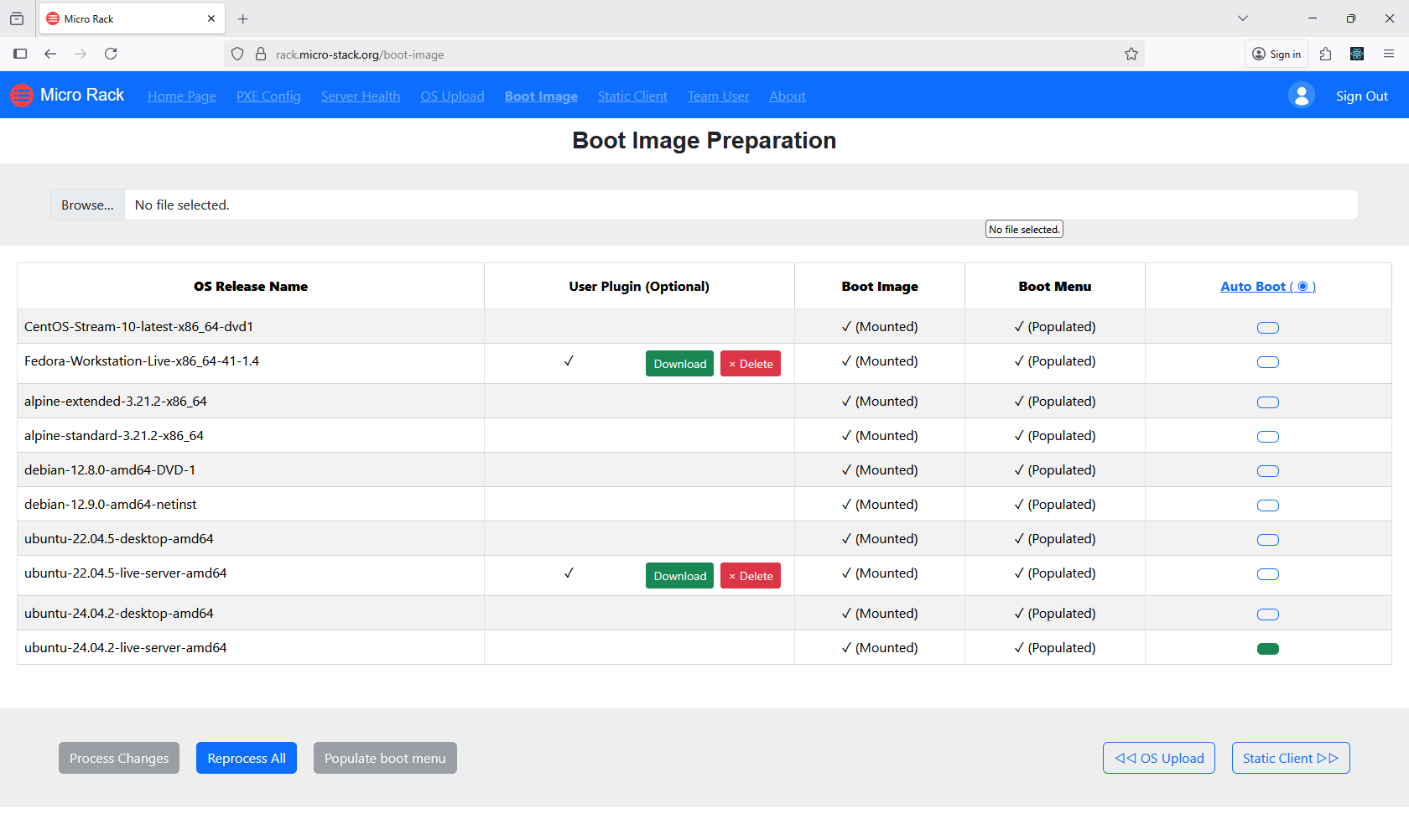The width and height of the screenshot is (1409, 840).
Task: Open the user profile avatar icon
Action: point(1301,95)
